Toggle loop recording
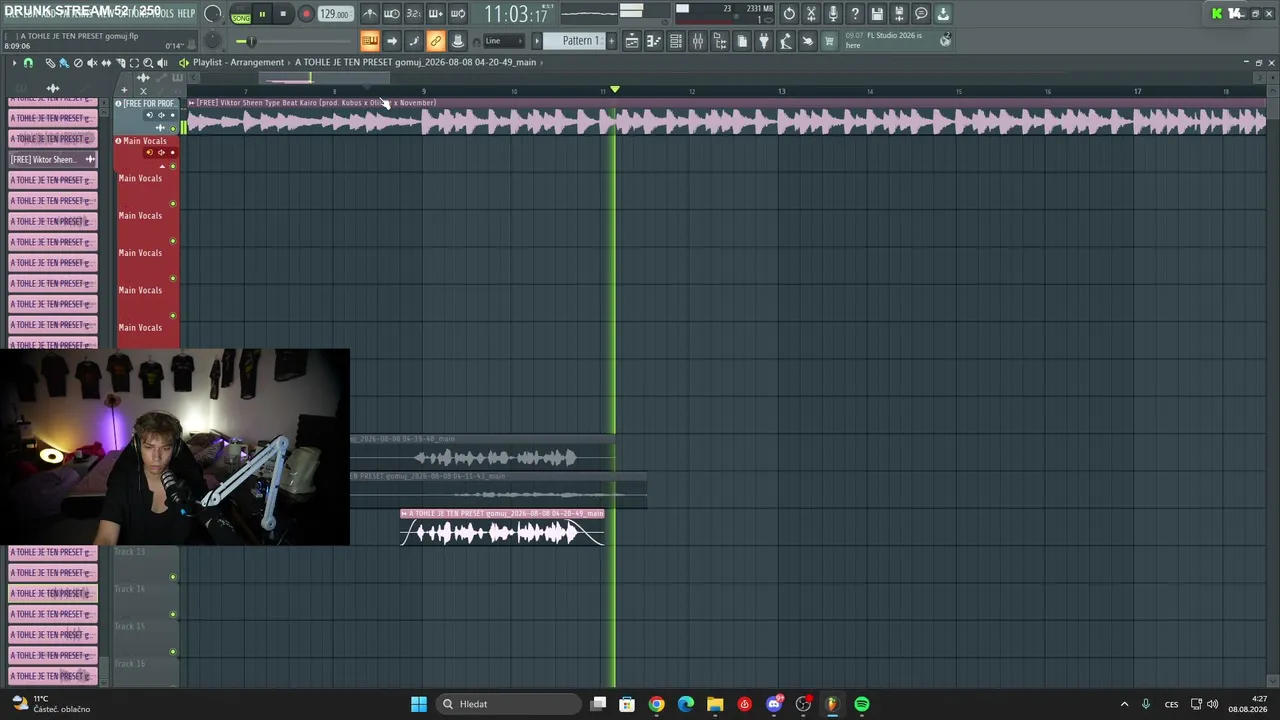The width and height of the screenshot is (1280, 720). pyautogui.click(x=458, y=14)
